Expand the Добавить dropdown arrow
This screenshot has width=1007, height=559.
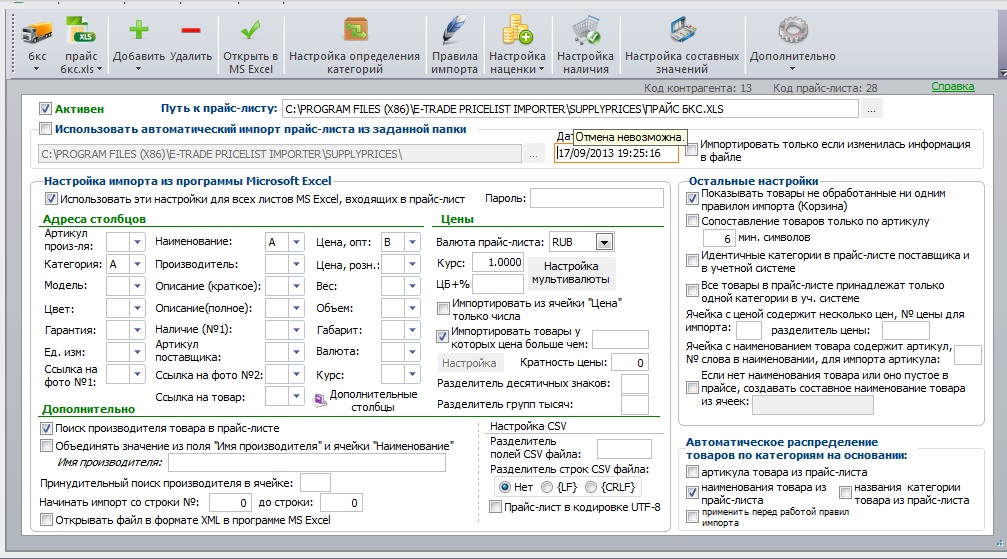click(138, 69)
